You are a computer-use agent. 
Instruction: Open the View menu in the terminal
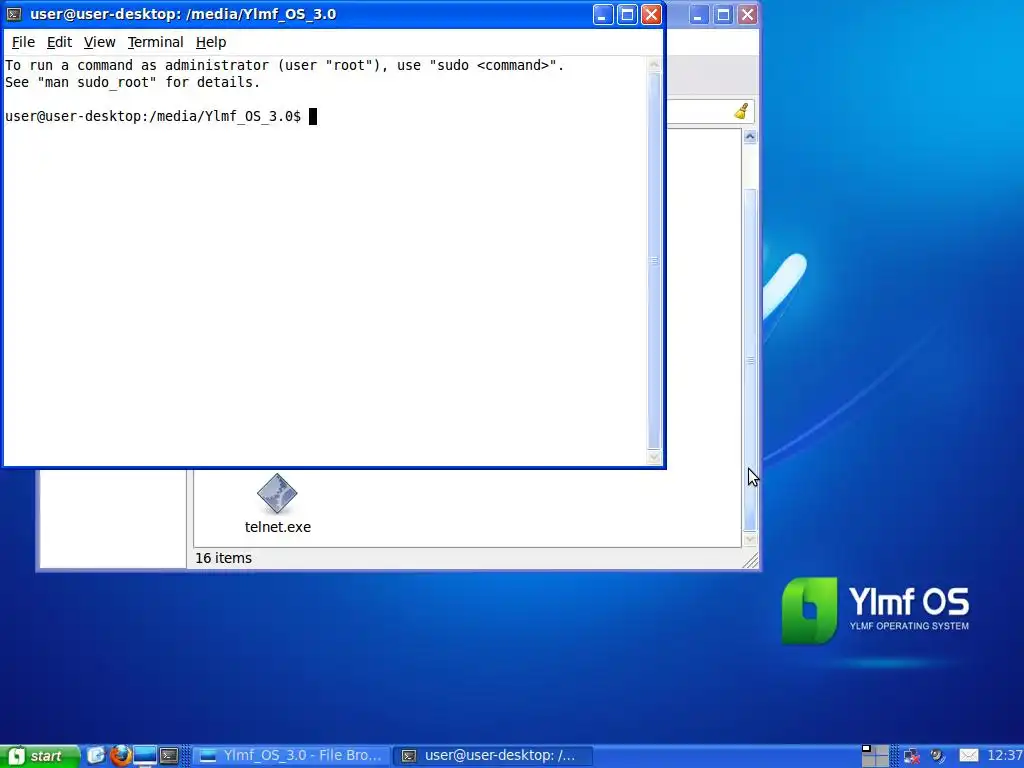coord(99,42)
